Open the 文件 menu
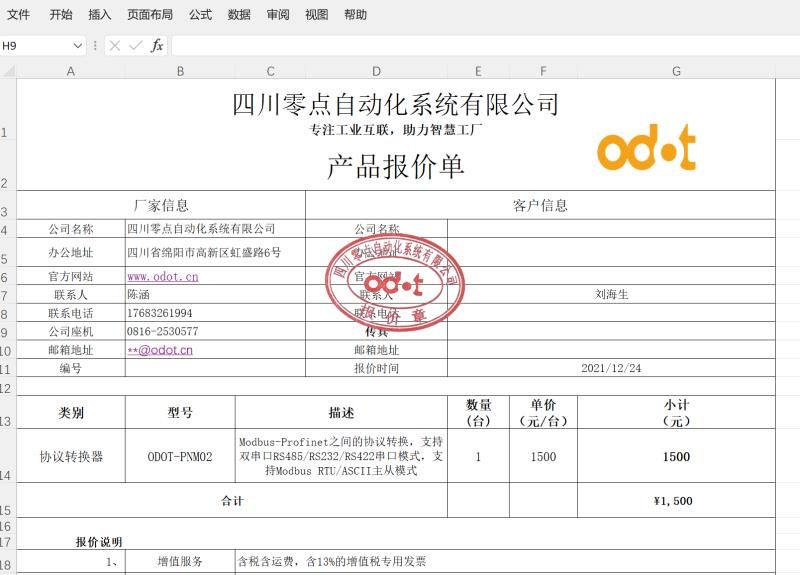800x575 pixels. pos(18,15)
